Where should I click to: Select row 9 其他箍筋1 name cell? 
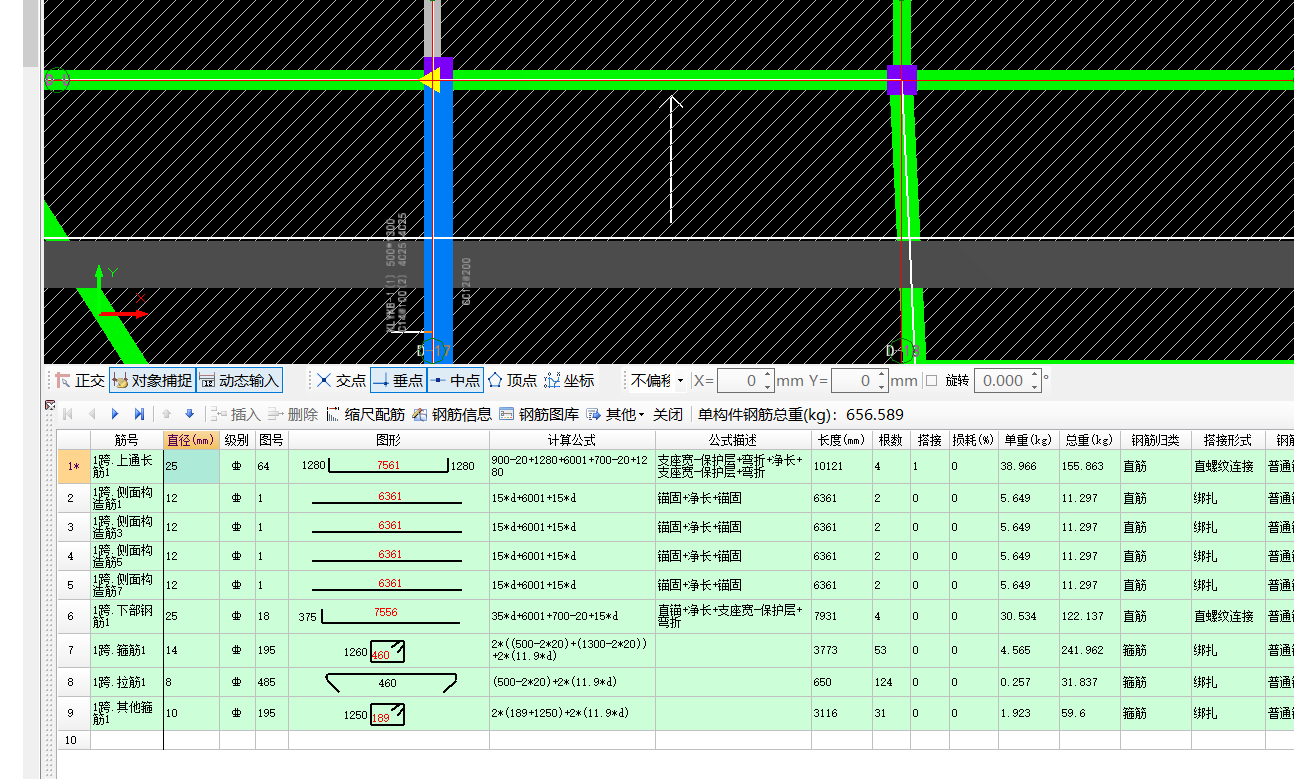point(126,713)
